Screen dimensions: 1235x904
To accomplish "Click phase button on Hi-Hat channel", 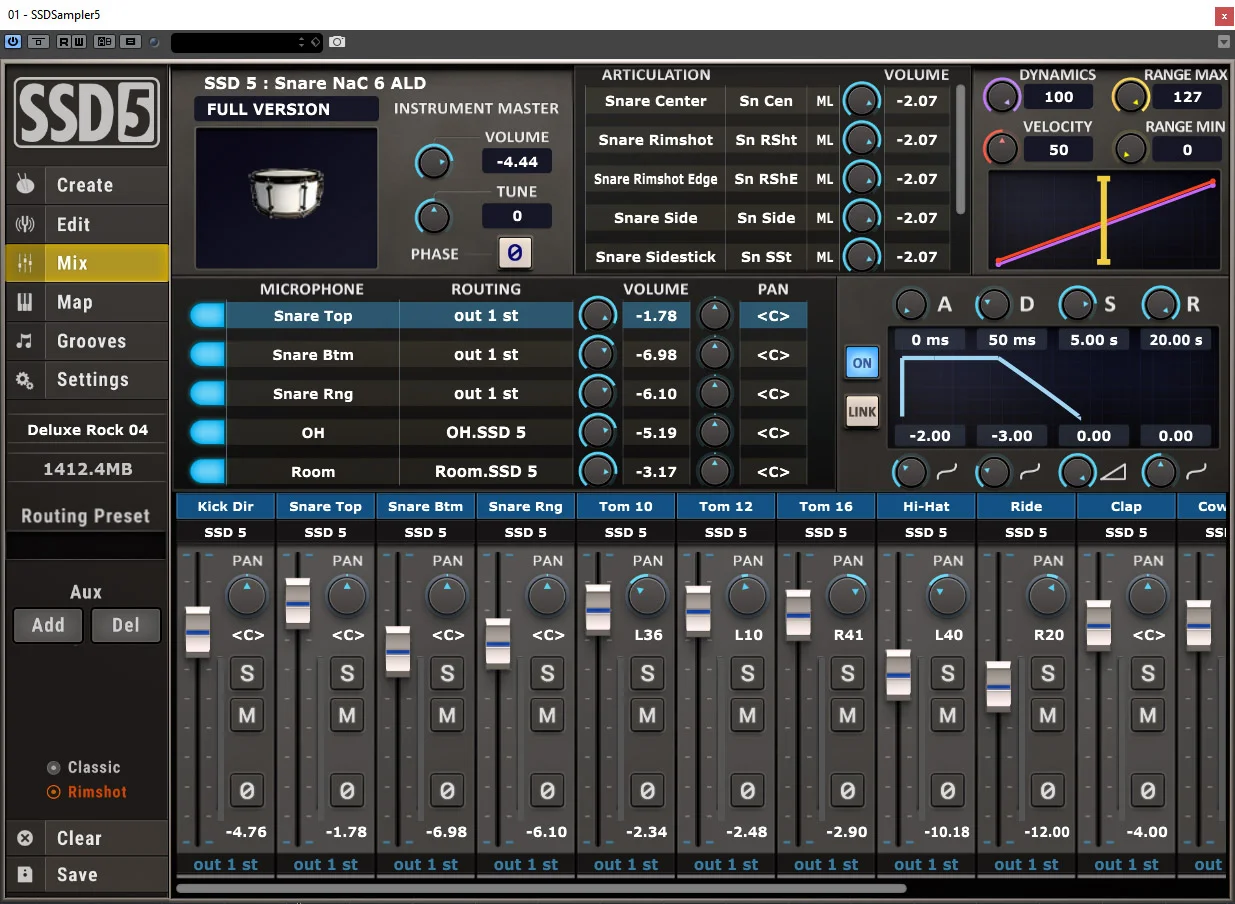I will (x=947, y=791).
